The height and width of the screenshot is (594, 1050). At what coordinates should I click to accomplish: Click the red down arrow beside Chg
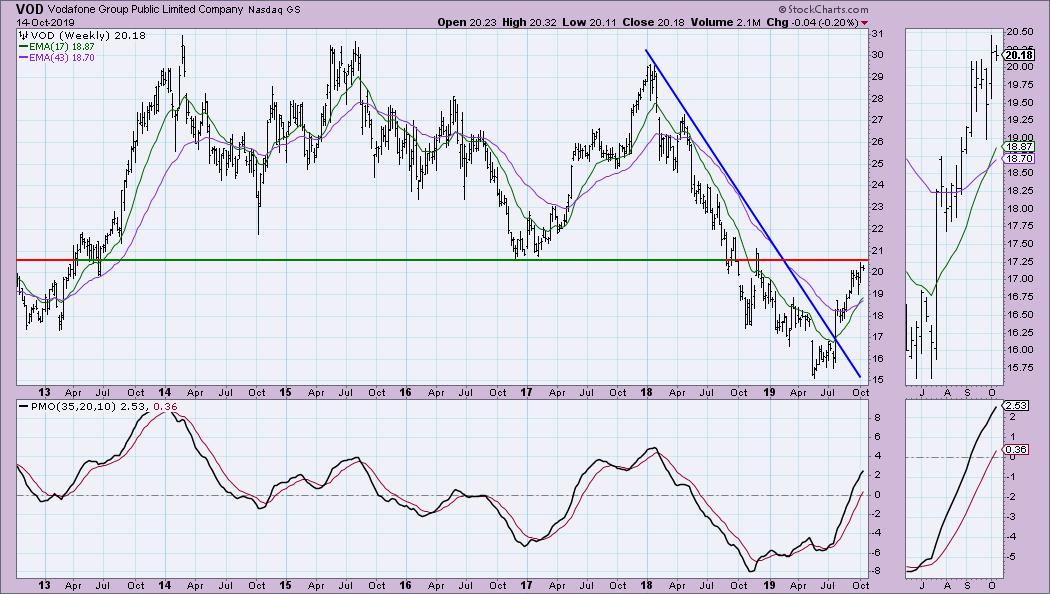(865, 23)
